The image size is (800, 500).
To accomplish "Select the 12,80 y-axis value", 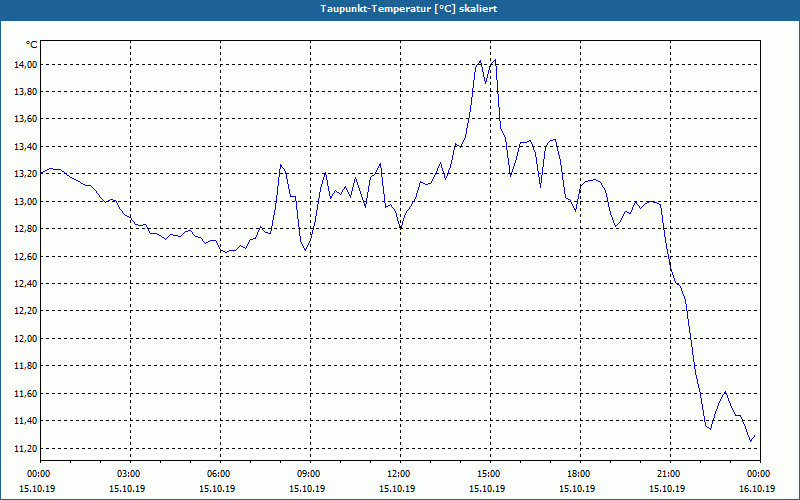I will click(25, 229).
